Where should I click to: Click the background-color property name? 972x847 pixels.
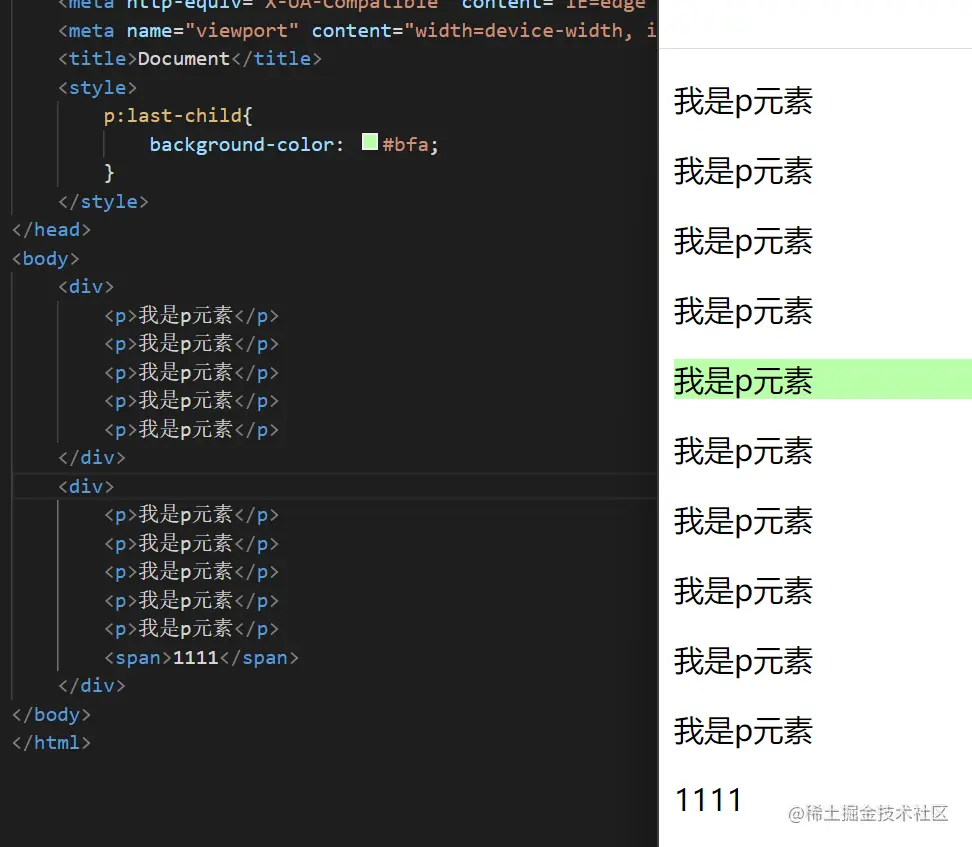[242, 144]
